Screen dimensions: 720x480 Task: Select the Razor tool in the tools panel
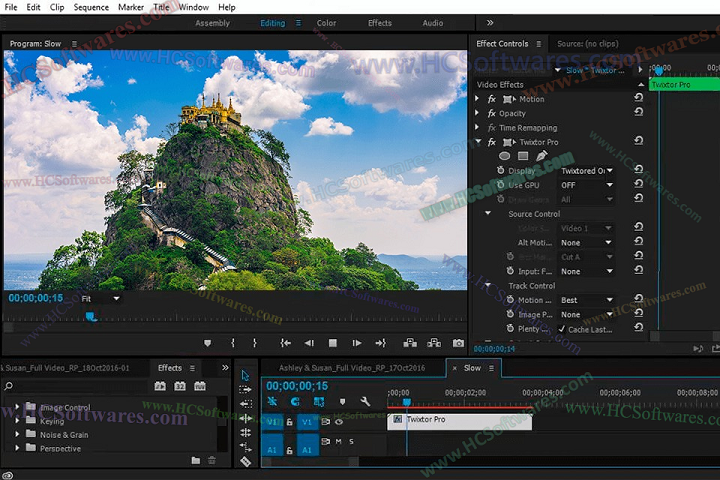click(246, 461)
